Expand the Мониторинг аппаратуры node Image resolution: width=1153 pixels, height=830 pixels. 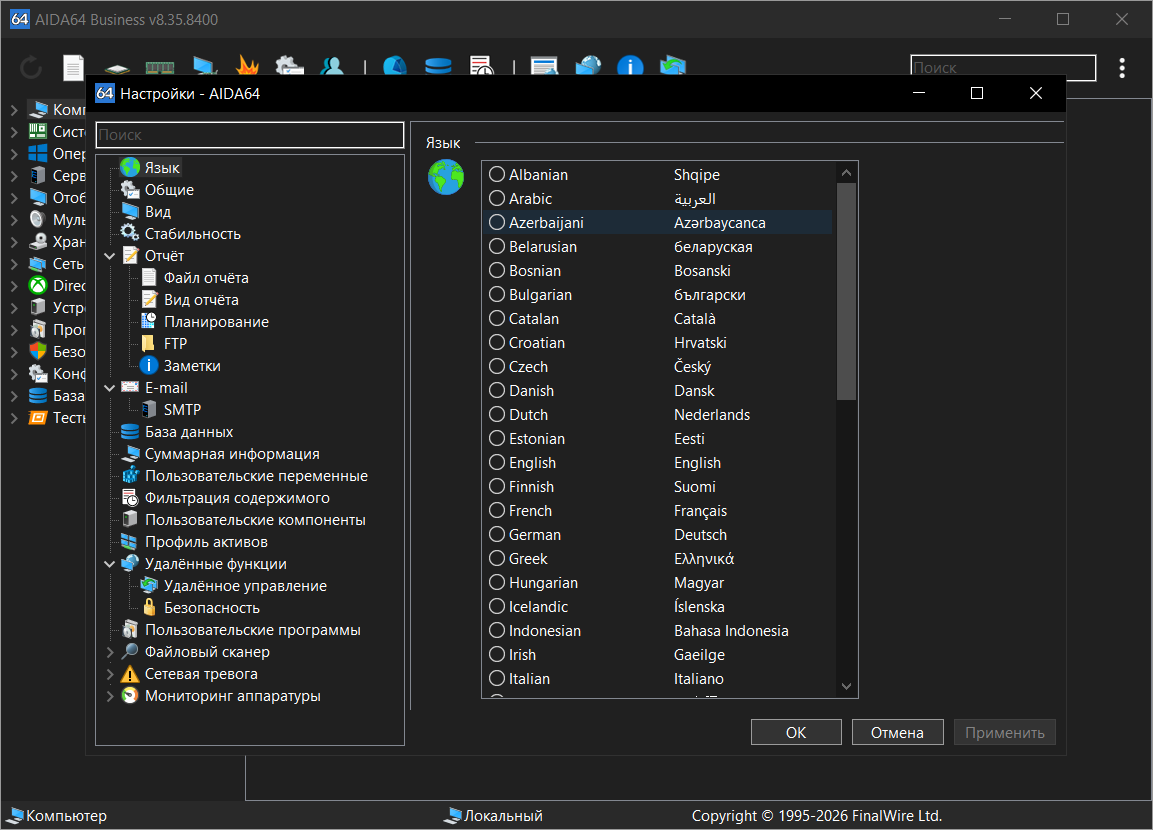(x=110, y=696)
